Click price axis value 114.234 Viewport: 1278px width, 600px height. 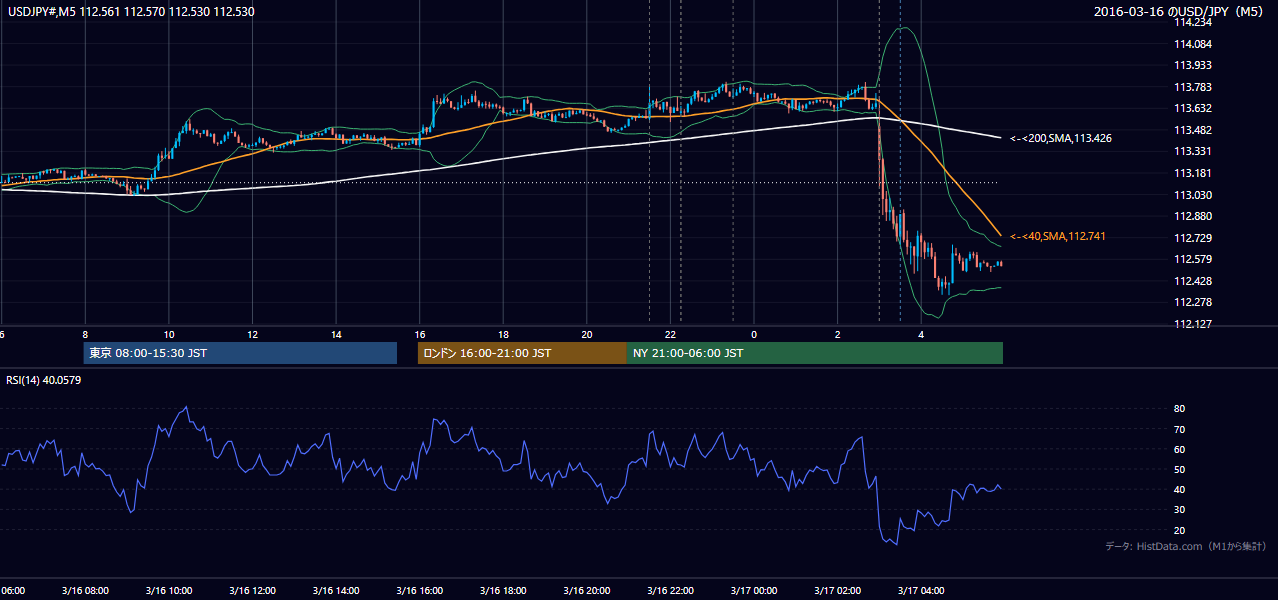tap(1193, 23)
